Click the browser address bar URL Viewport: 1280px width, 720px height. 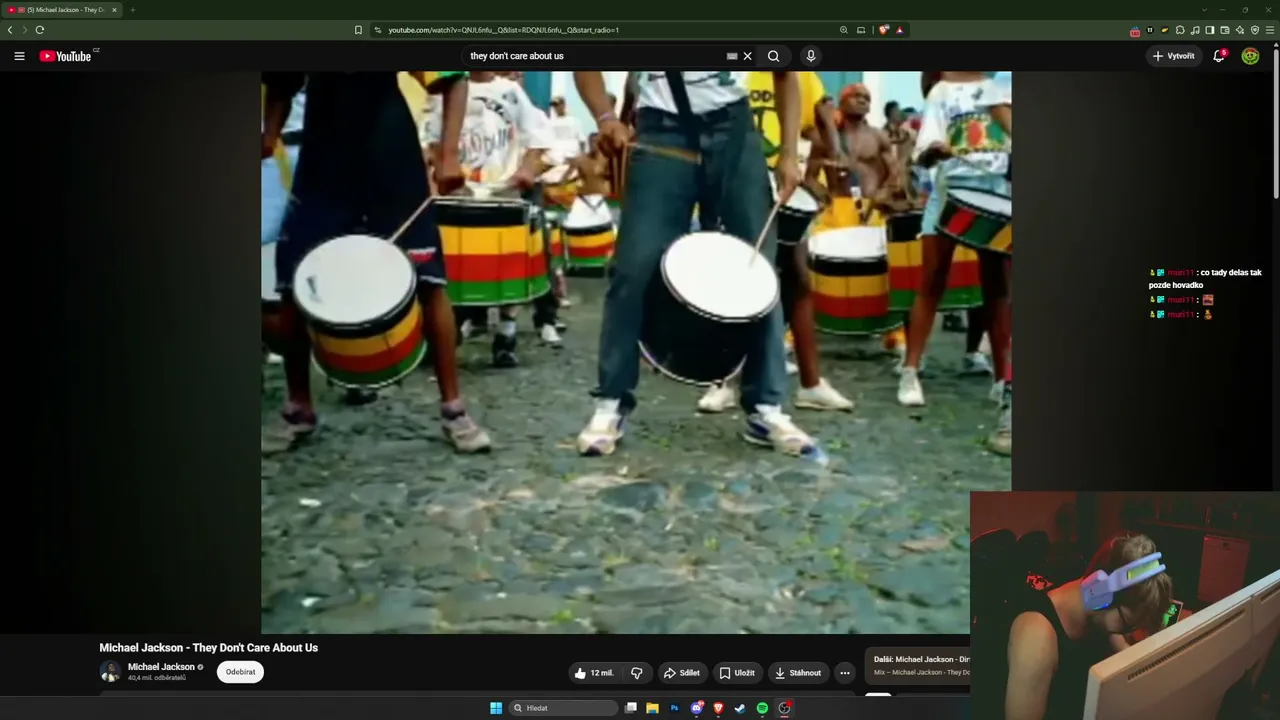[504, 30]
